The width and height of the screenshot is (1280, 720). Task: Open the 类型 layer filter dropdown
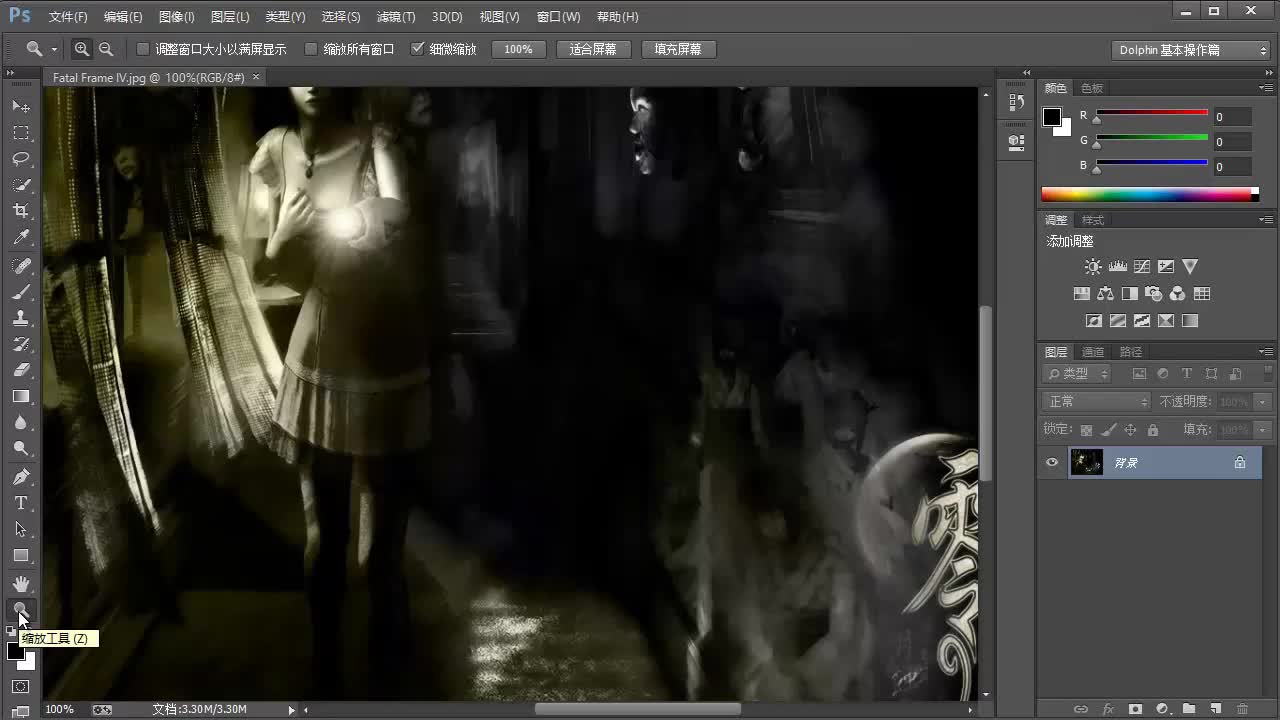click(1077, 373)
